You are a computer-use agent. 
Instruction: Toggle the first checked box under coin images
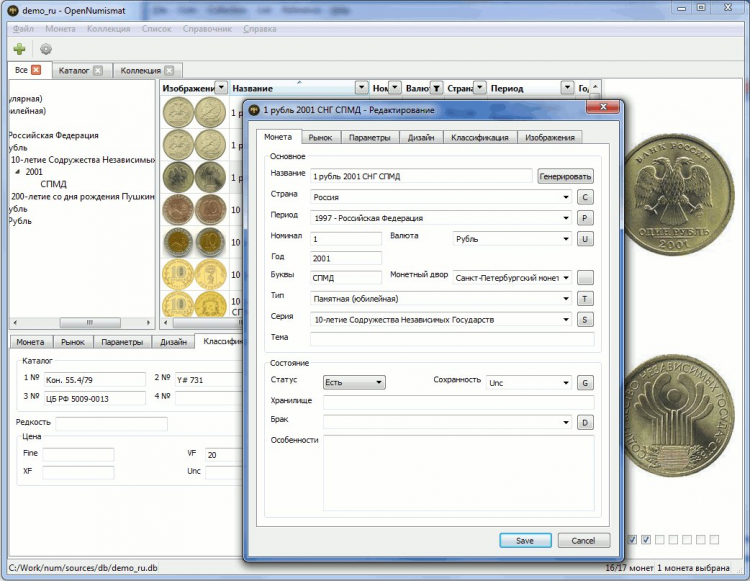pyautogui.click(x=632, y=540)
